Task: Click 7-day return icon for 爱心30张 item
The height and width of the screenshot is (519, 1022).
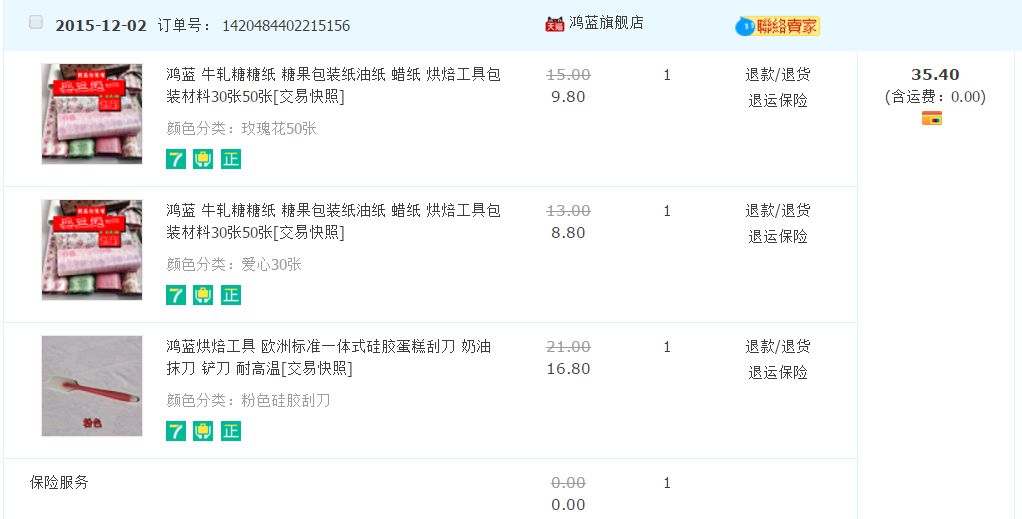Action: (176, 295)
